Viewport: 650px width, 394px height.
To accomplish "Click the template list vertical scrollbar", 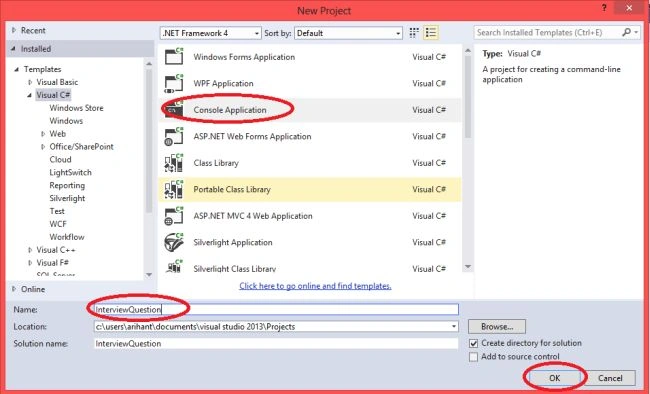I will click(x=468, y=97).
